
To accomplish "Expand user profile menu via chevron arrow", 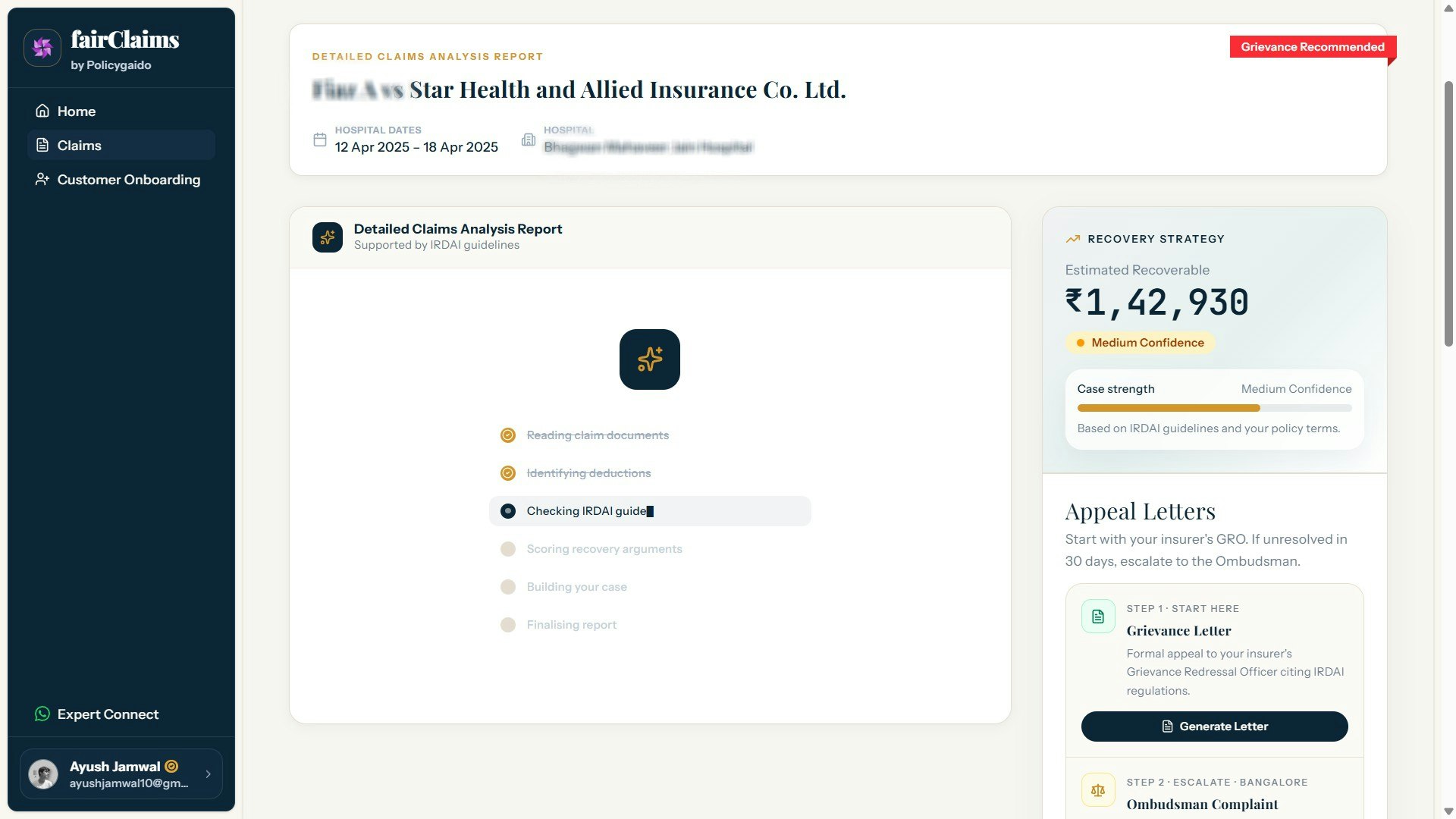I will (x=208, y=774).
